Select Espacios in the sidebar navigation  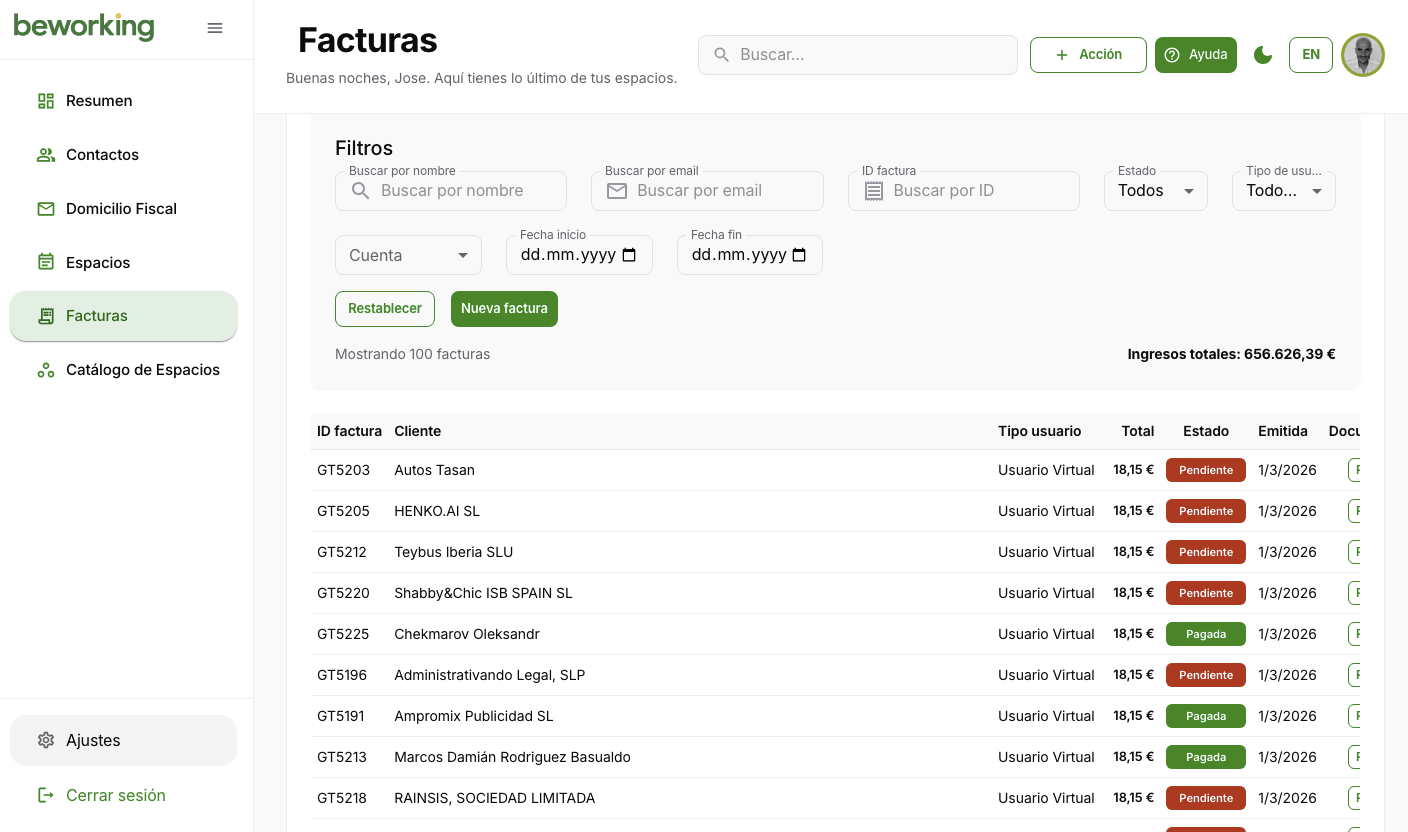pyautogui.click(x=97, y=262)
